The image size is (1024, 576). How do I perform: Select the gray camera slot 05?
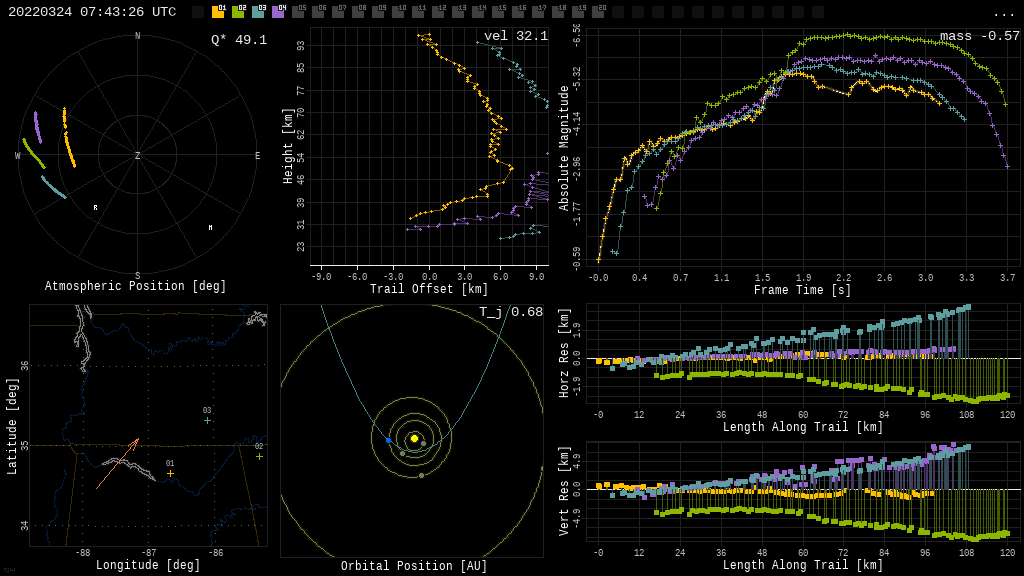pyautogui.click(x=298, y=12)
